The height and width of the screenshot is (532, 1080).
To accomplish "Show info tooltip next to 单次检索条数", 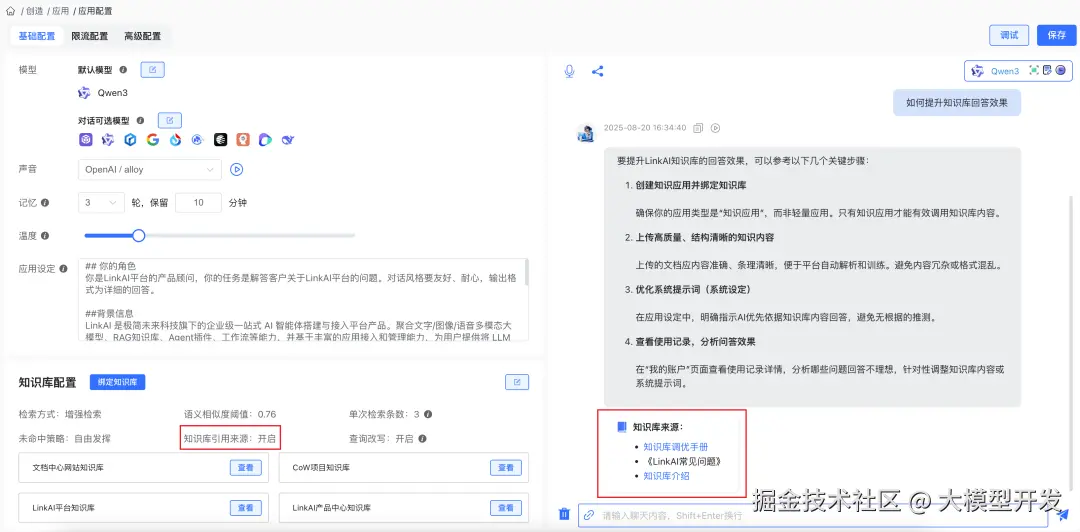I will [428, 415].
